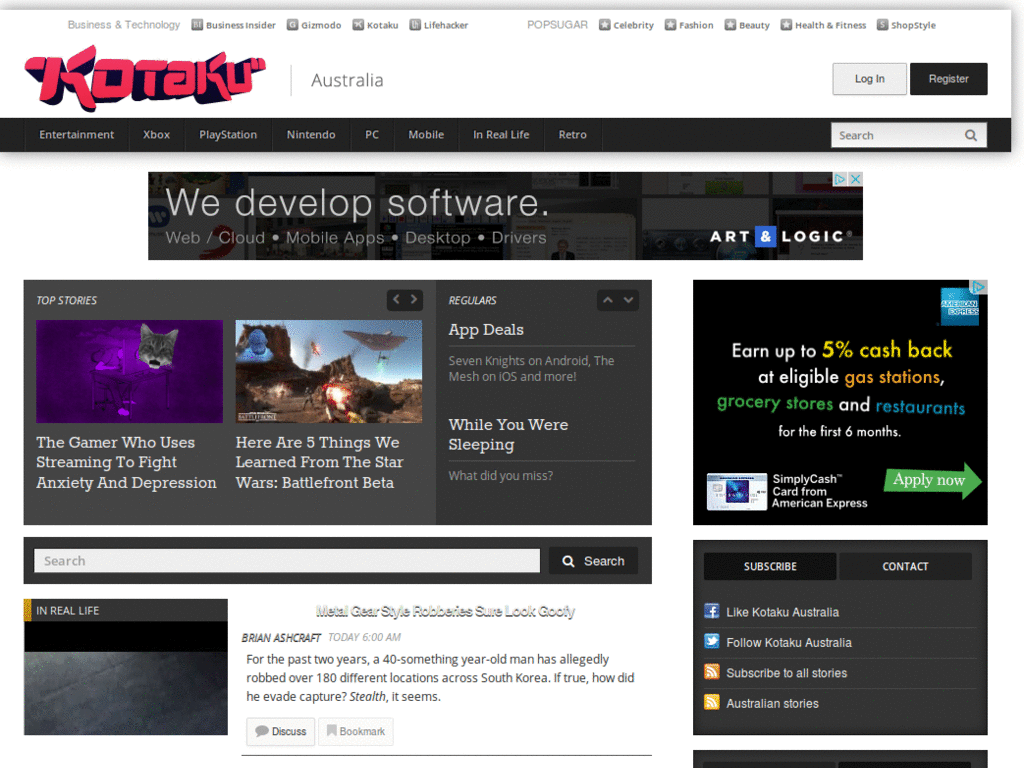Go to previous Top Stories slide
This screenshot has height=768, width=1024.
click(396, 300)
